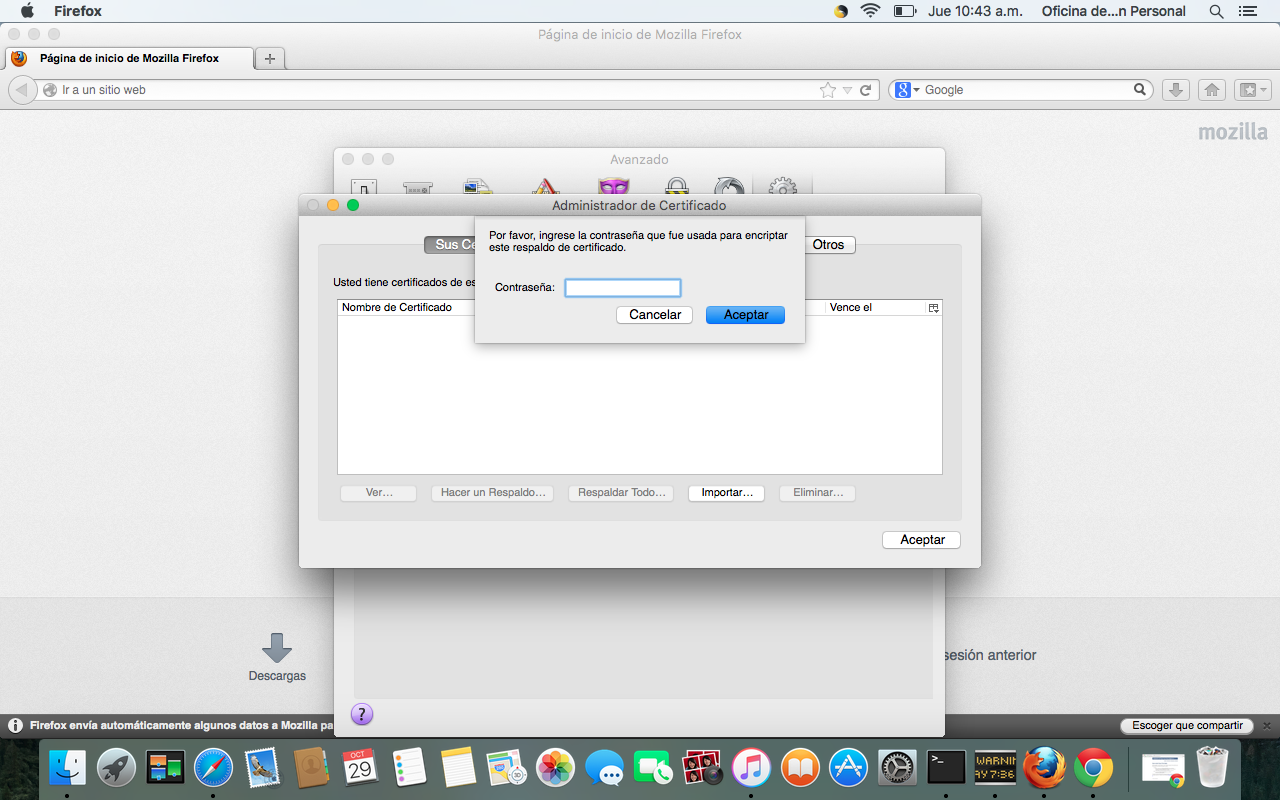The image size is (1280, 800).
Task: Bookmark this page with the star icon
Action: click(828, 90)
